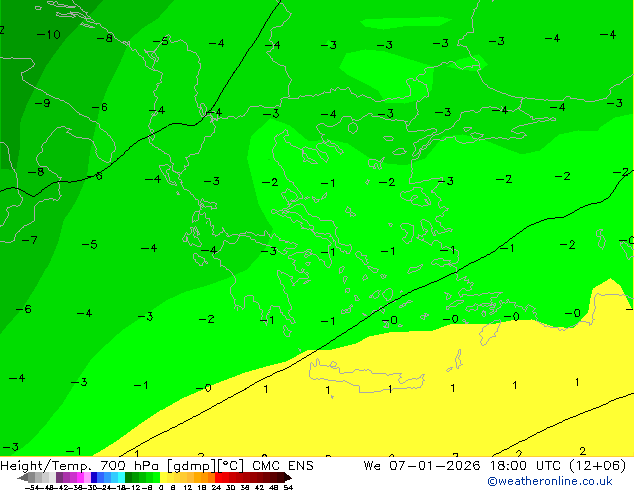The image size is (634, 490).
Task: Click the dark maroon right arrow of legend
Action: tap(288, 477)
